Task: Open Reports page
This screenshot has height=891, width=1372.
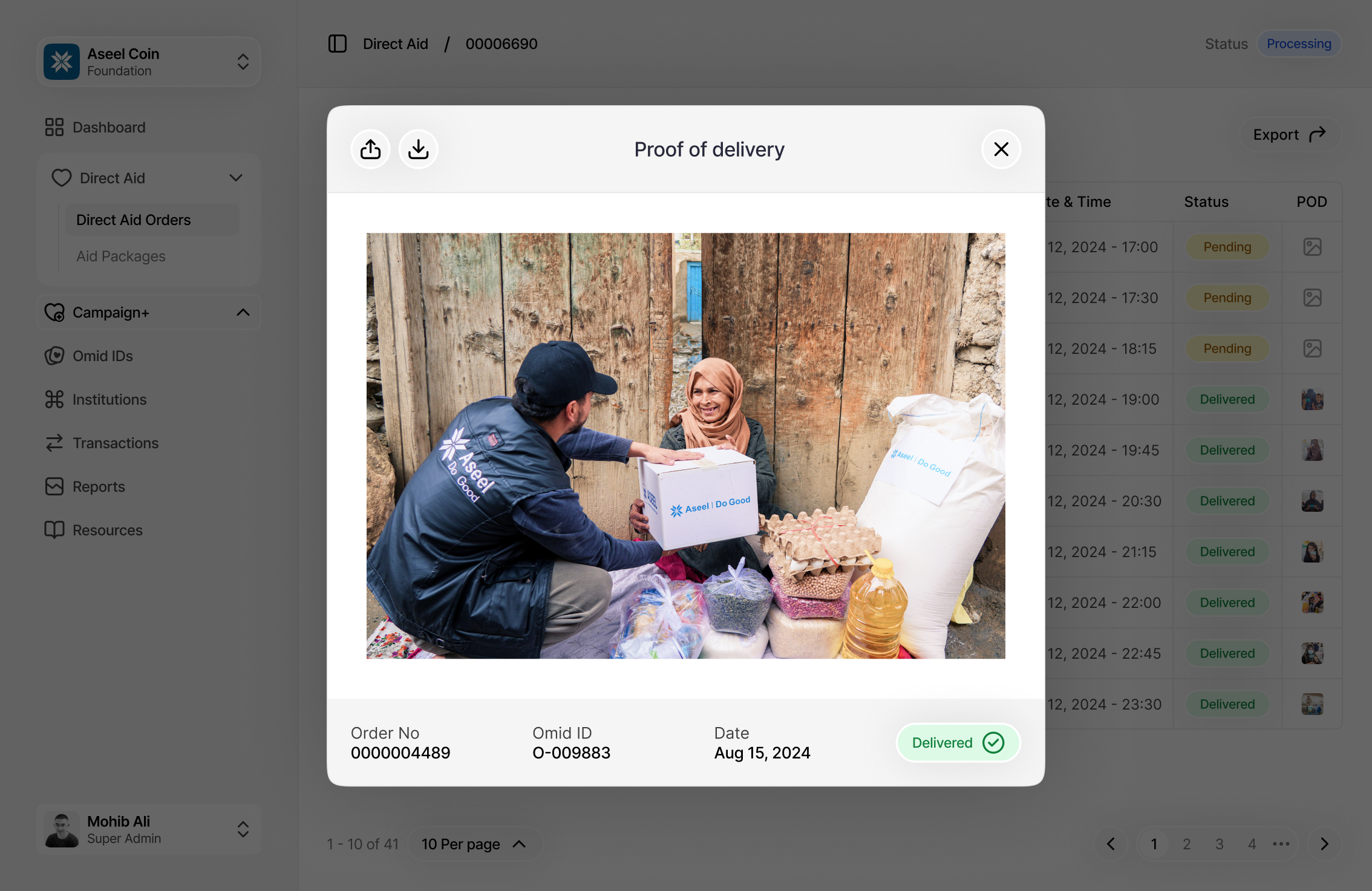Action: 99,486
